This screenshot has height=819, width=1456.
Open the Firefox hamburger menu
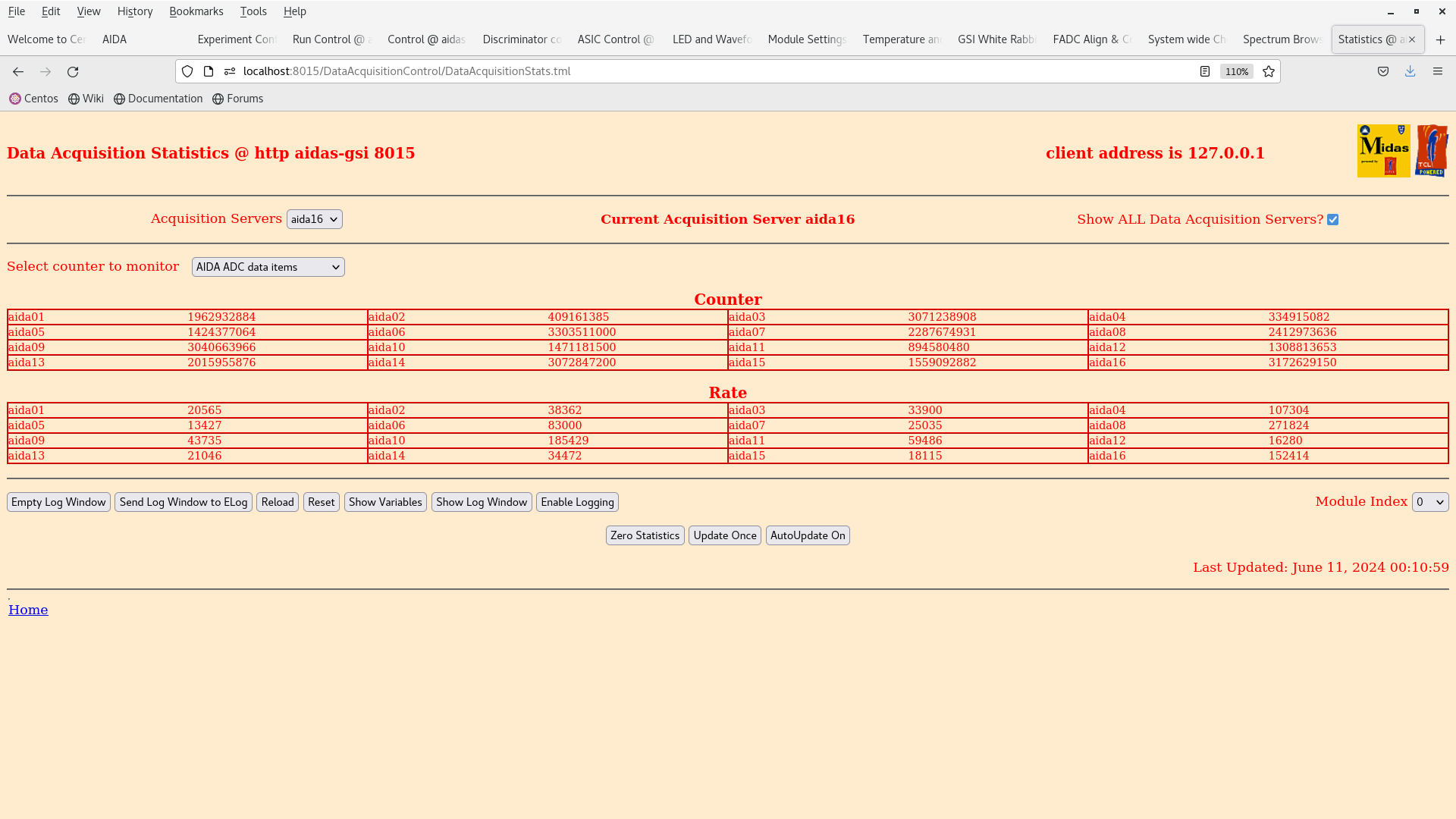1438,71
